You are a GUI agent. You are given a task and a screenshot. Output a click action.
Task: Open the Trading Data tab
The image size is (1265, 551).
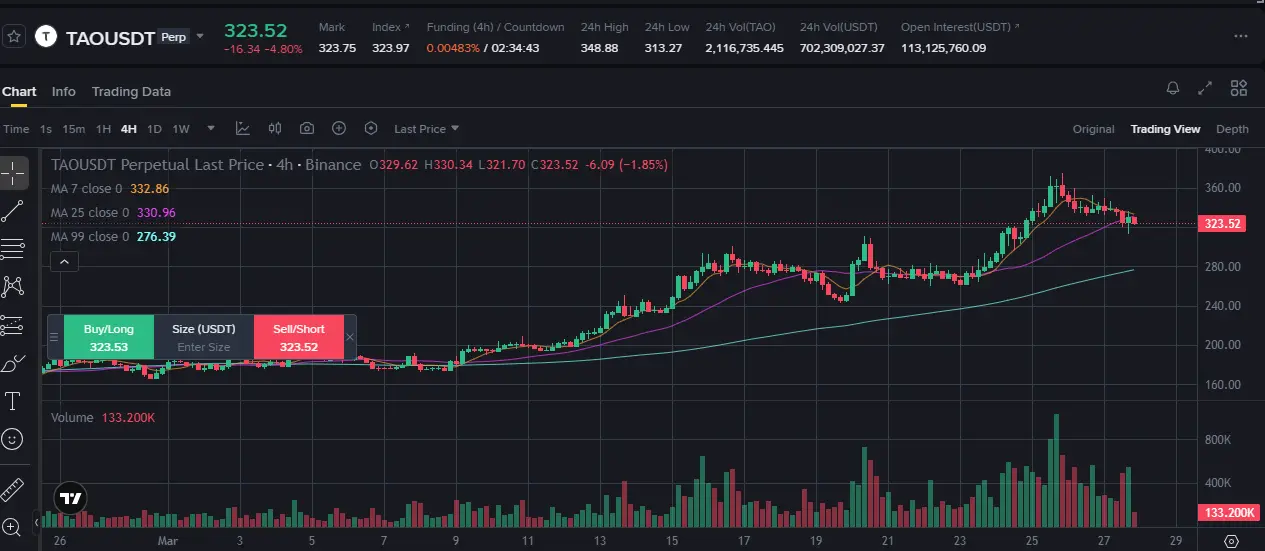pyautogui.click(x=131, y=91)
